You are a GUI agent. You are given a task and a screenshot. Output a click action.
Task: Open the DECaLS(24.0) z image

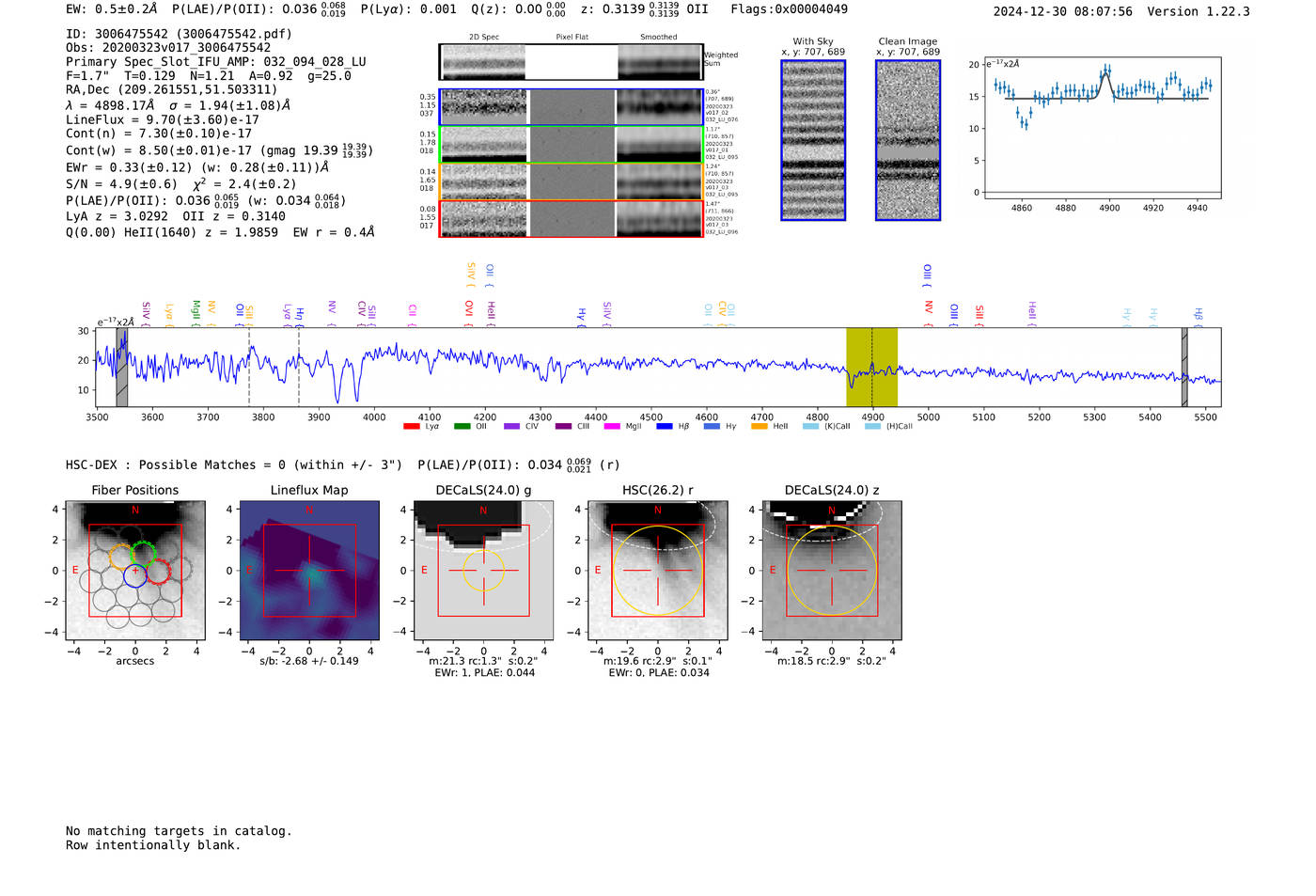[x=831, y=570]
